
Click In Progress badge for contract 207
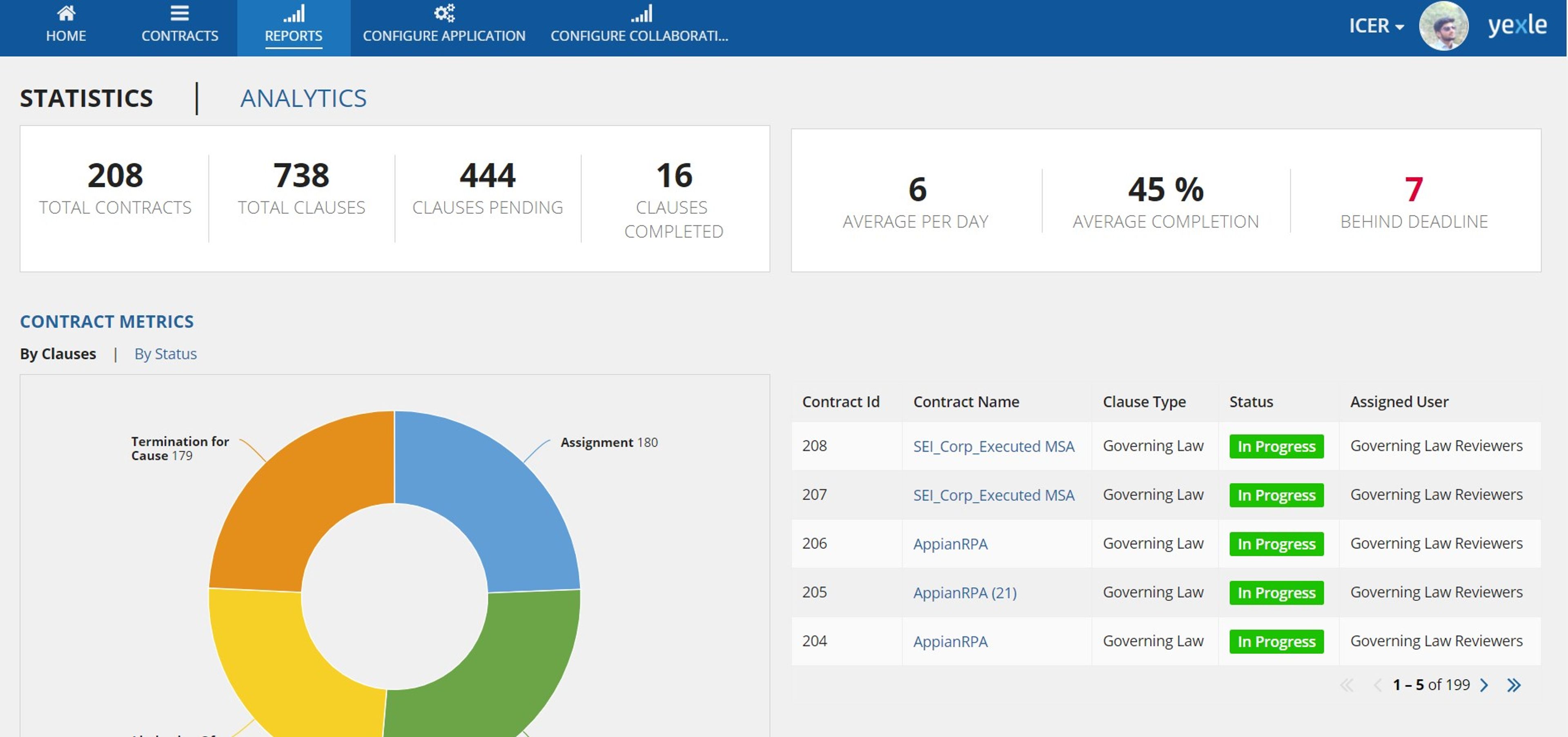pos(1276,495)
